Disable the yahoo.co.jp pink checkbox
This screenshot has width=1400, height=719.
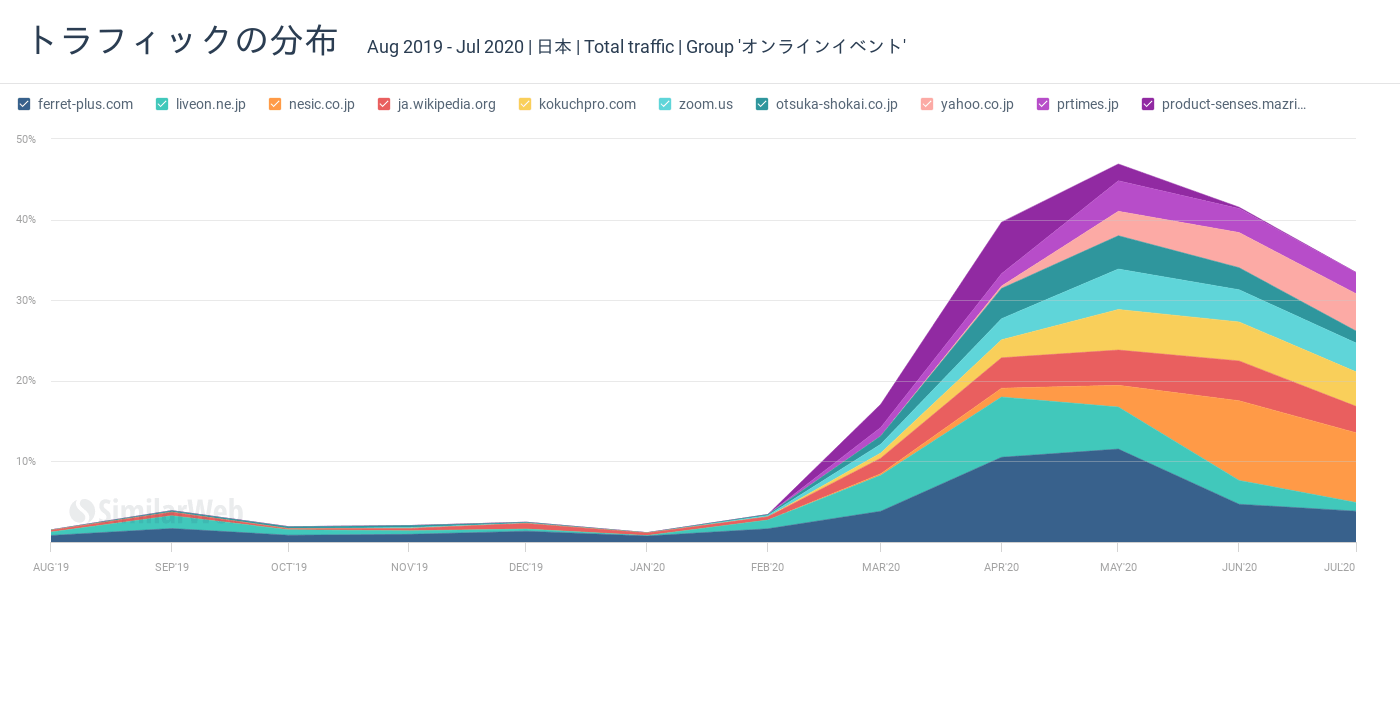point(927,104)
